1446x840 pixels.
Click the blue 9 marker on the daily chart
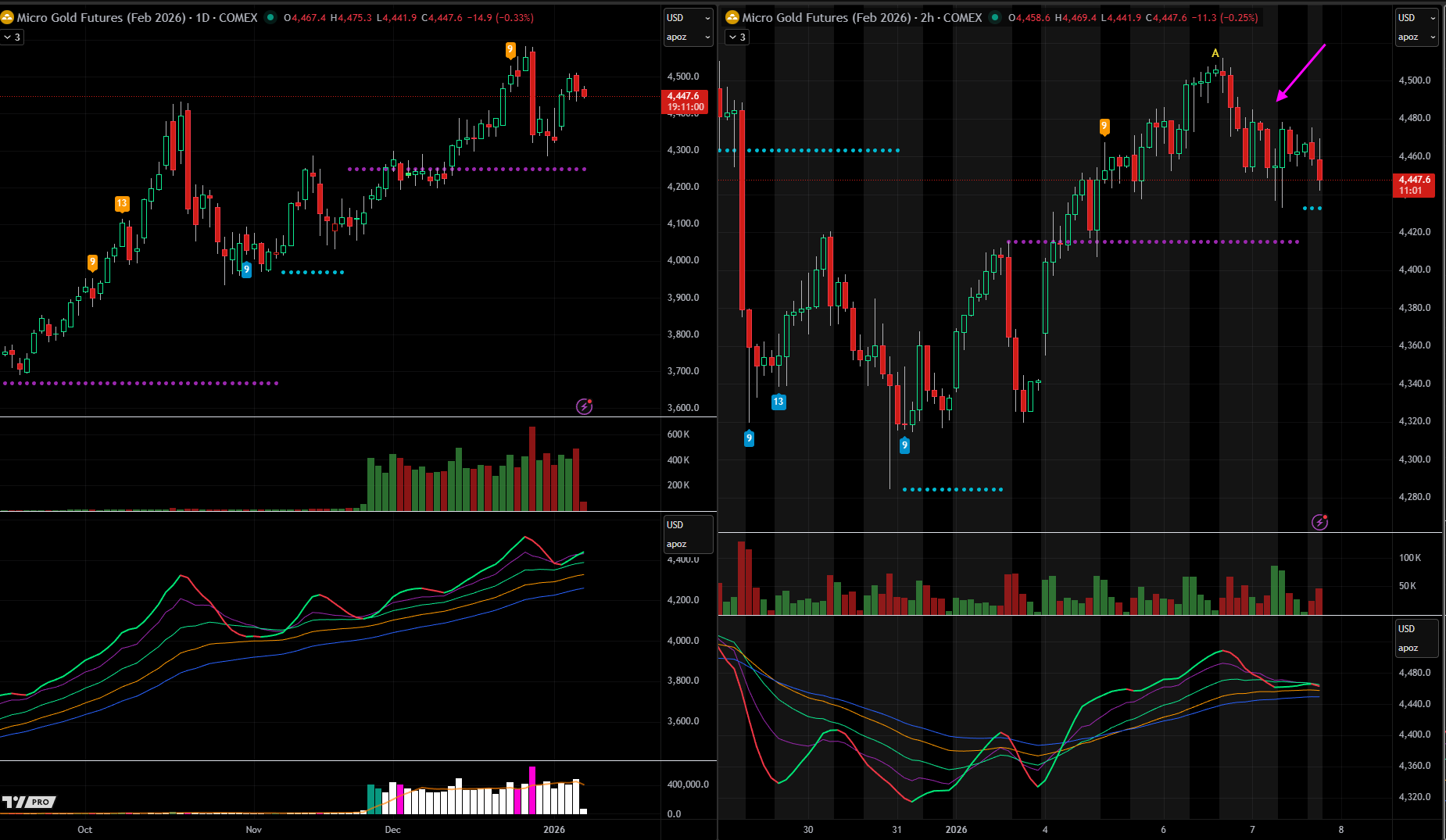tap(247, 270)
